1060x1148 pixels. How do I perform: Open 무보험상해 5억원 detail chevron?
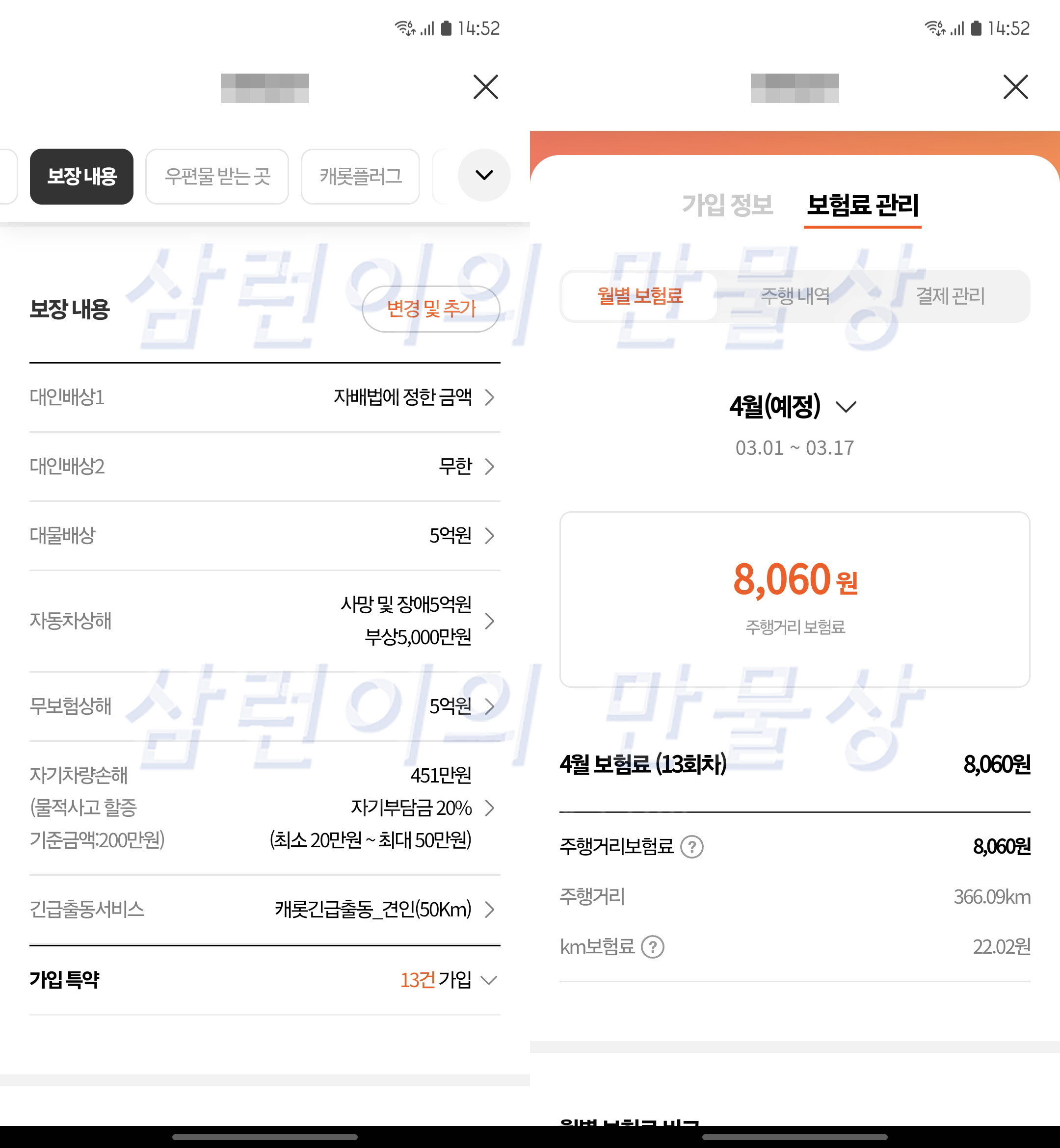pos(489,706)
